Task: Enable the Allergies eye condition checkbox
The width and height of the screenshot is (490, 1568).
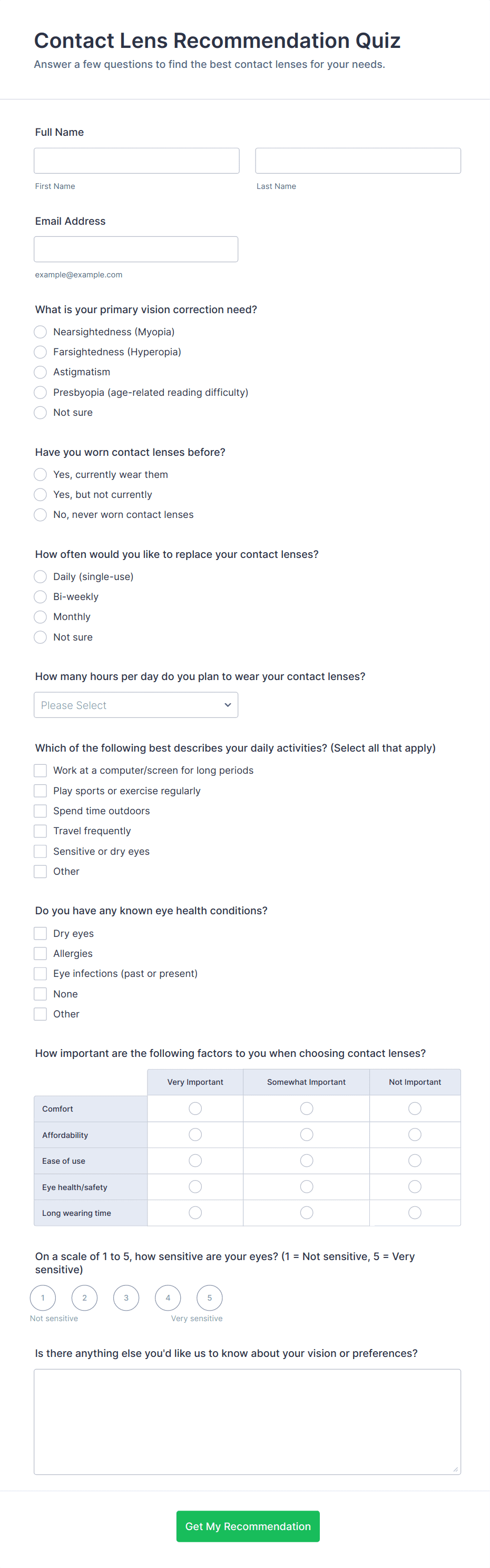Action: point(40,953)
